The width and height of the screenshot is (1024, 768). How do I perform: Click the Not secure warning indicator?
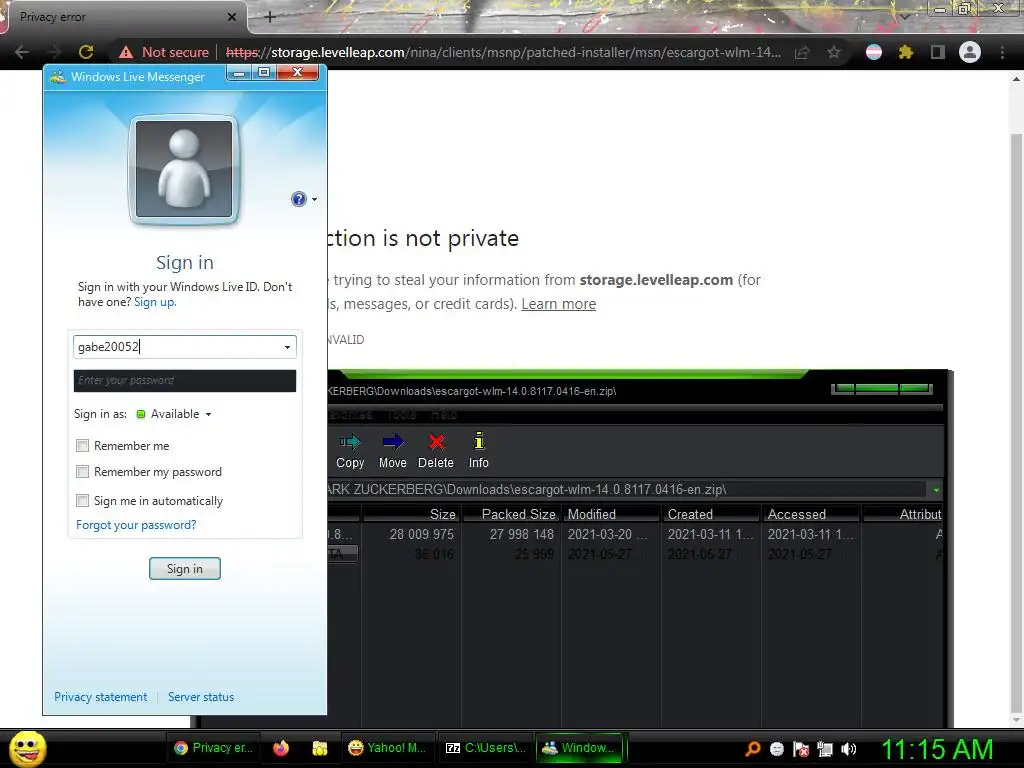(164, 52)
